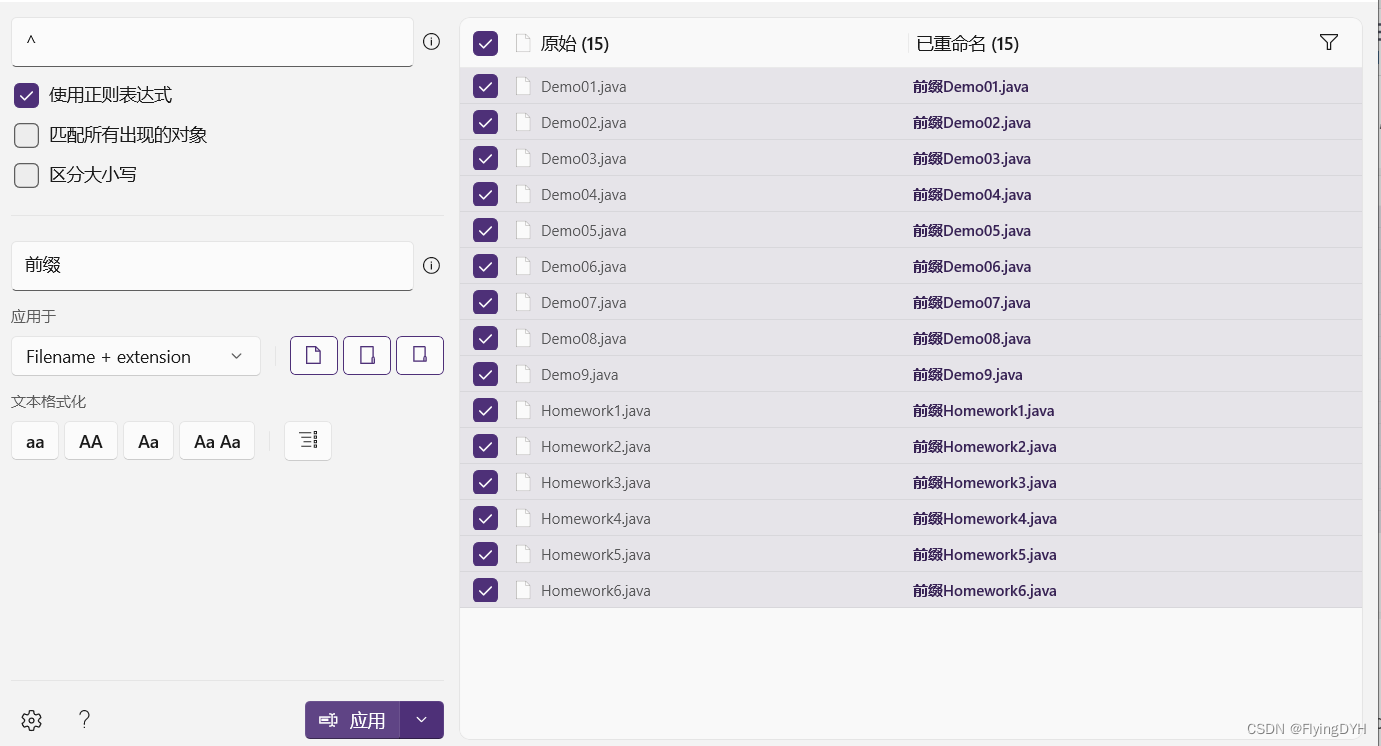The image size is (1381, 746).
Task: Expand the arrow next to the 应用 button
Action: coord(422,720)
